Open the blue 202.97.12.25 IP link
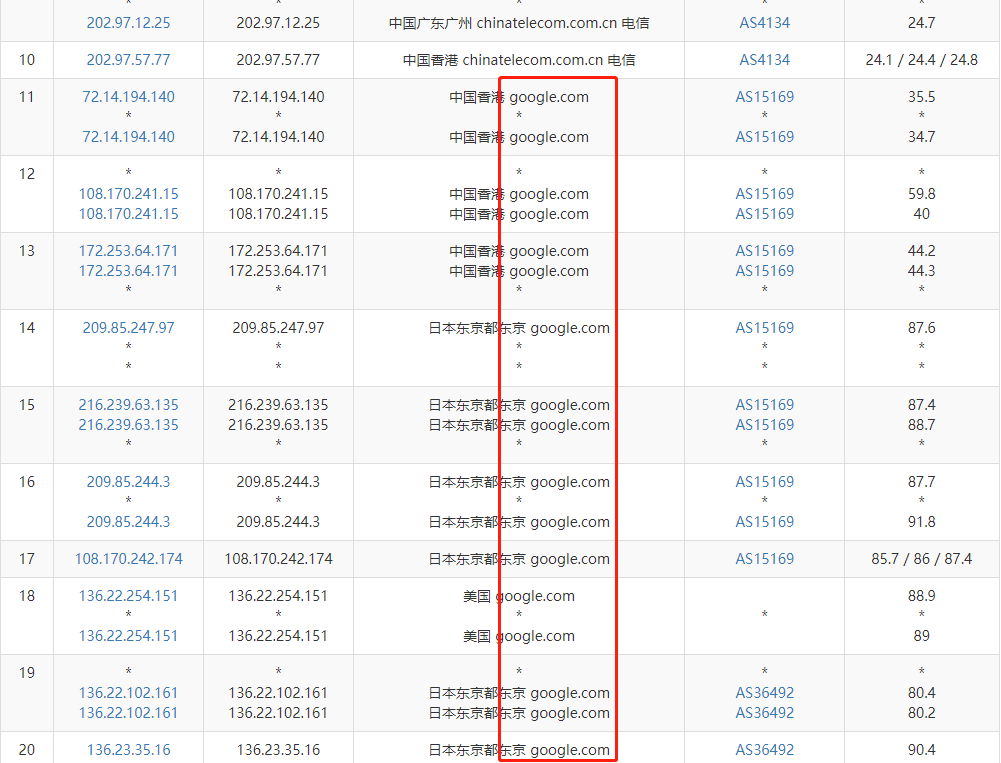 click(x=128, y=23)
